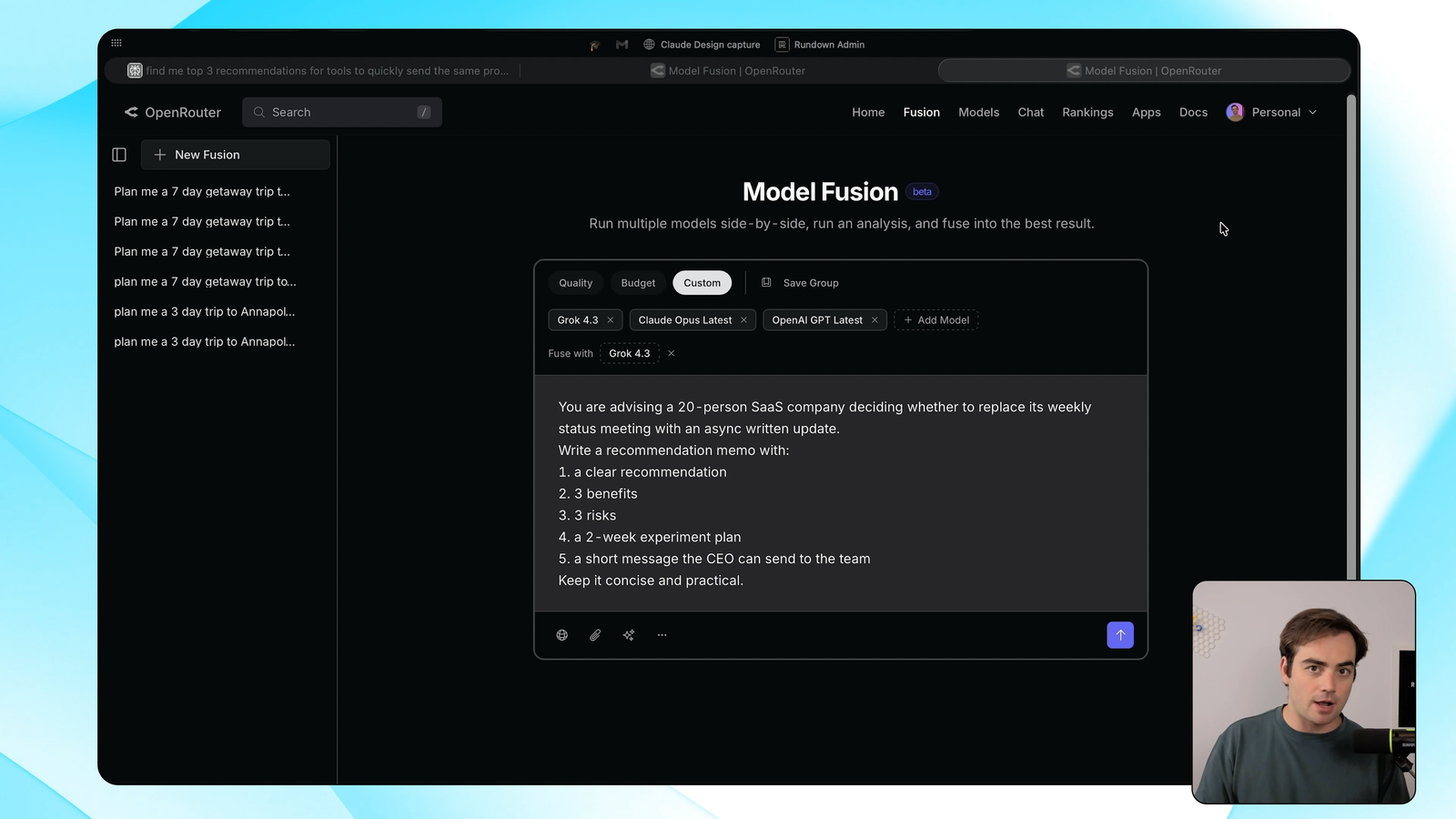Open Claude Design capture bookmark
Viewport: 1456px width, 819px height.
[702, 45]
